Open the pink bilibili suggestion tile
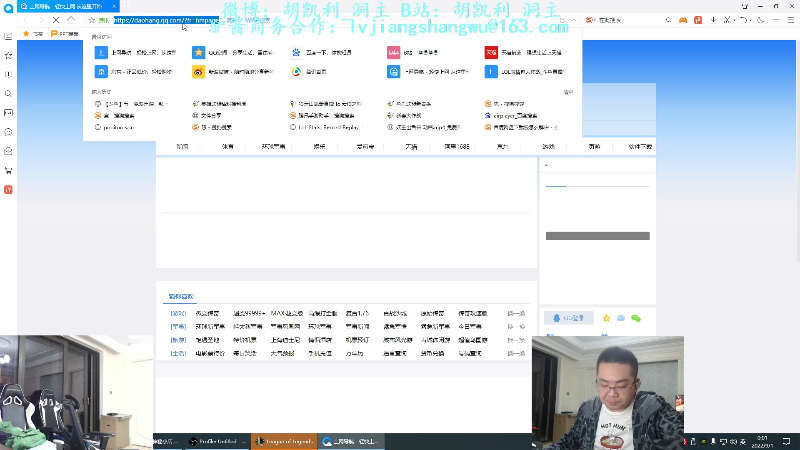 [412, 53]
